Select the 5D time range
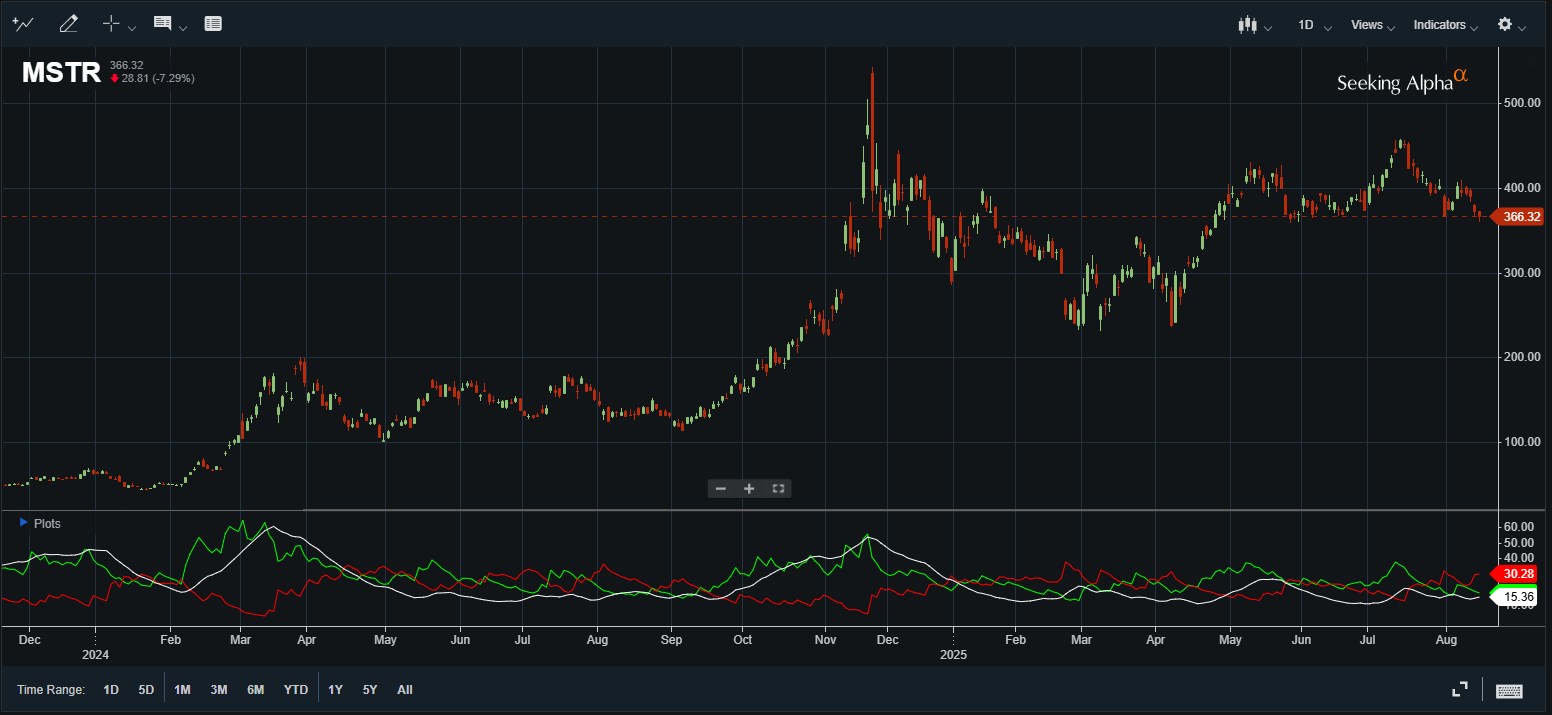This screenshot has width=1552, height=715. tap(146, 690)
